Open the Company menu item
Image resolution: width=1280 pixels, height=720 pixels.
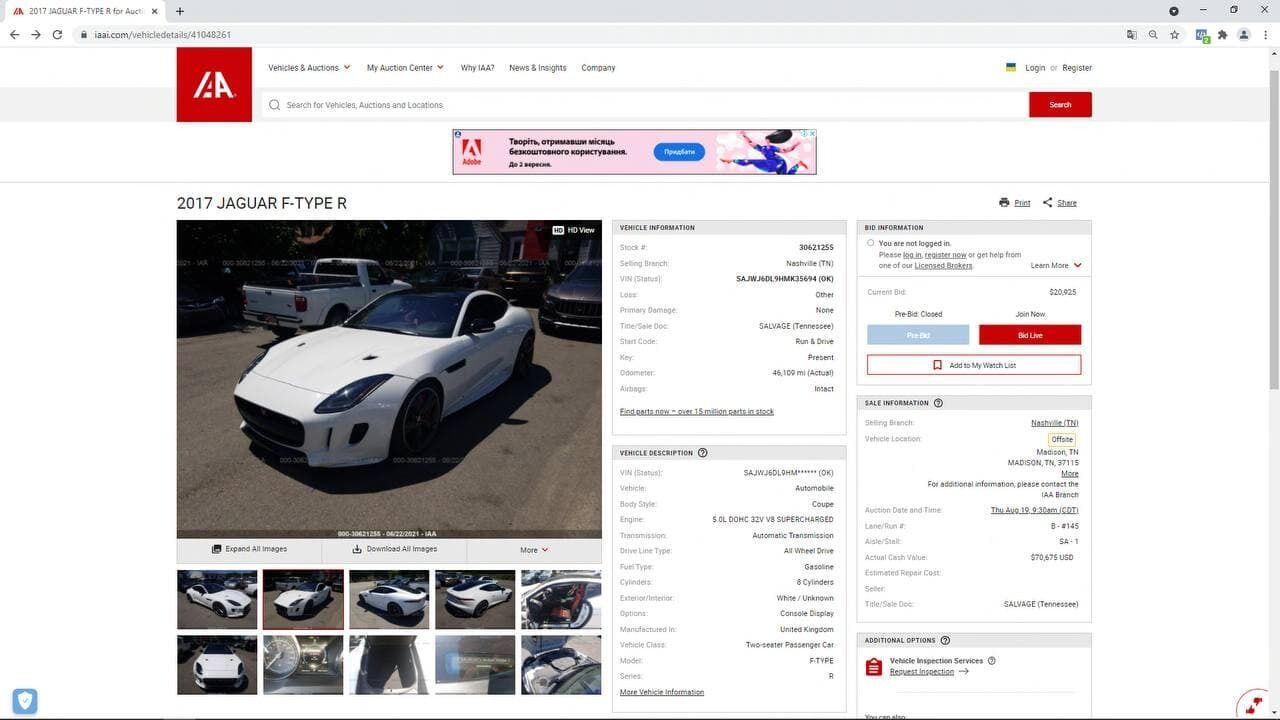coord(598,68)
